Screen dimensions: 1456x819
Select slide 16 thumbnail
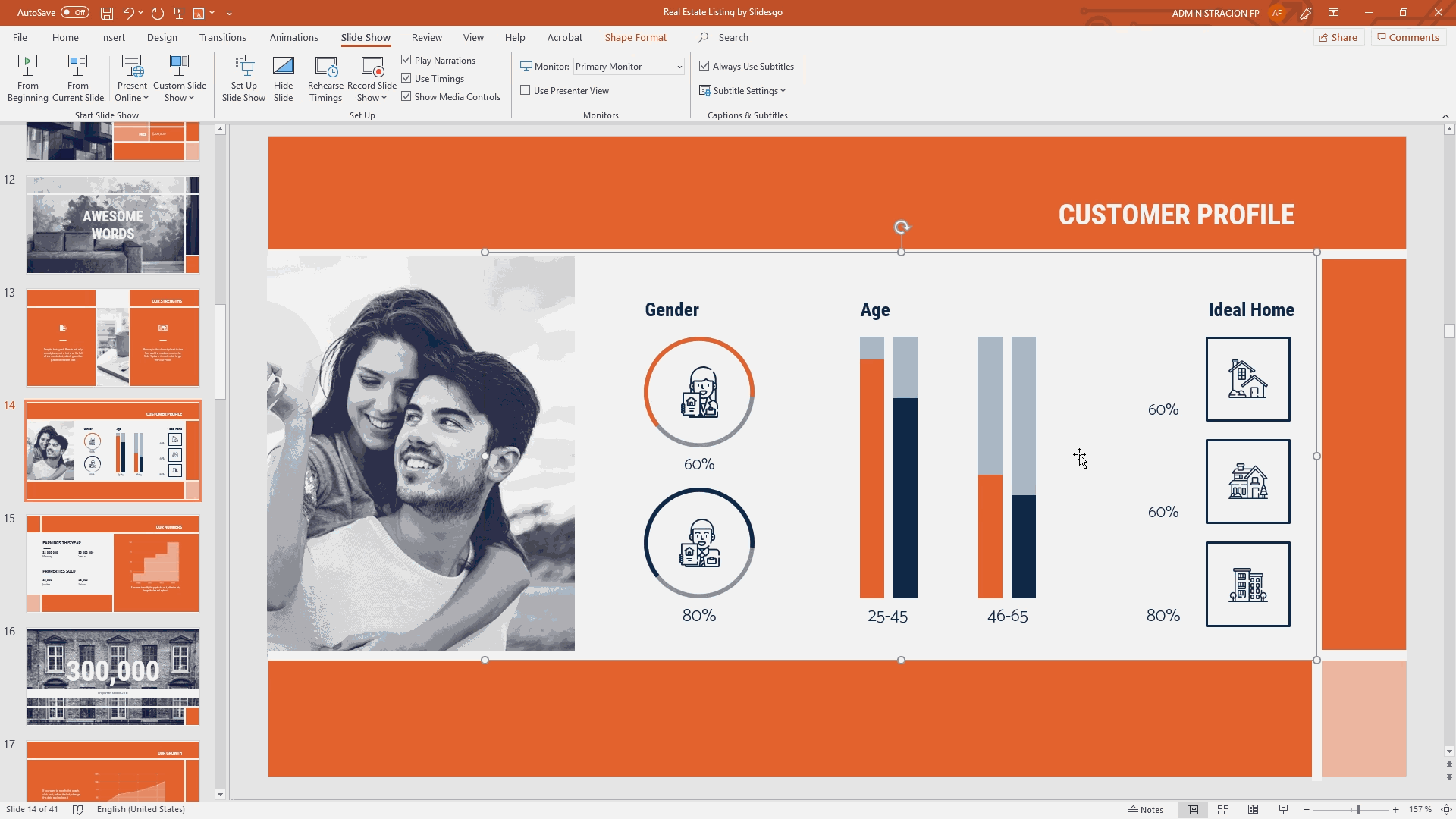[x=113, y=676]
